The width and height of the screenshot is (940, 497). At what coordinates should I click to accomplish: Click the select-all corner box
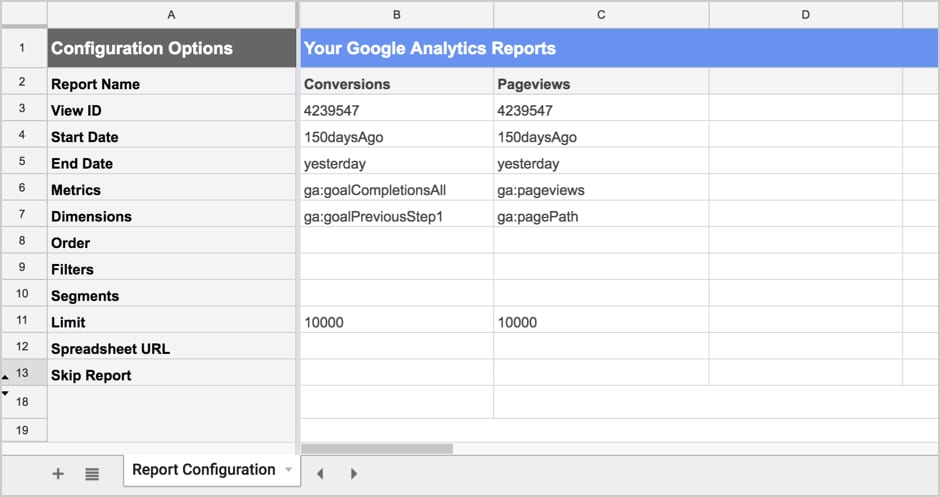tap(24, 14)
